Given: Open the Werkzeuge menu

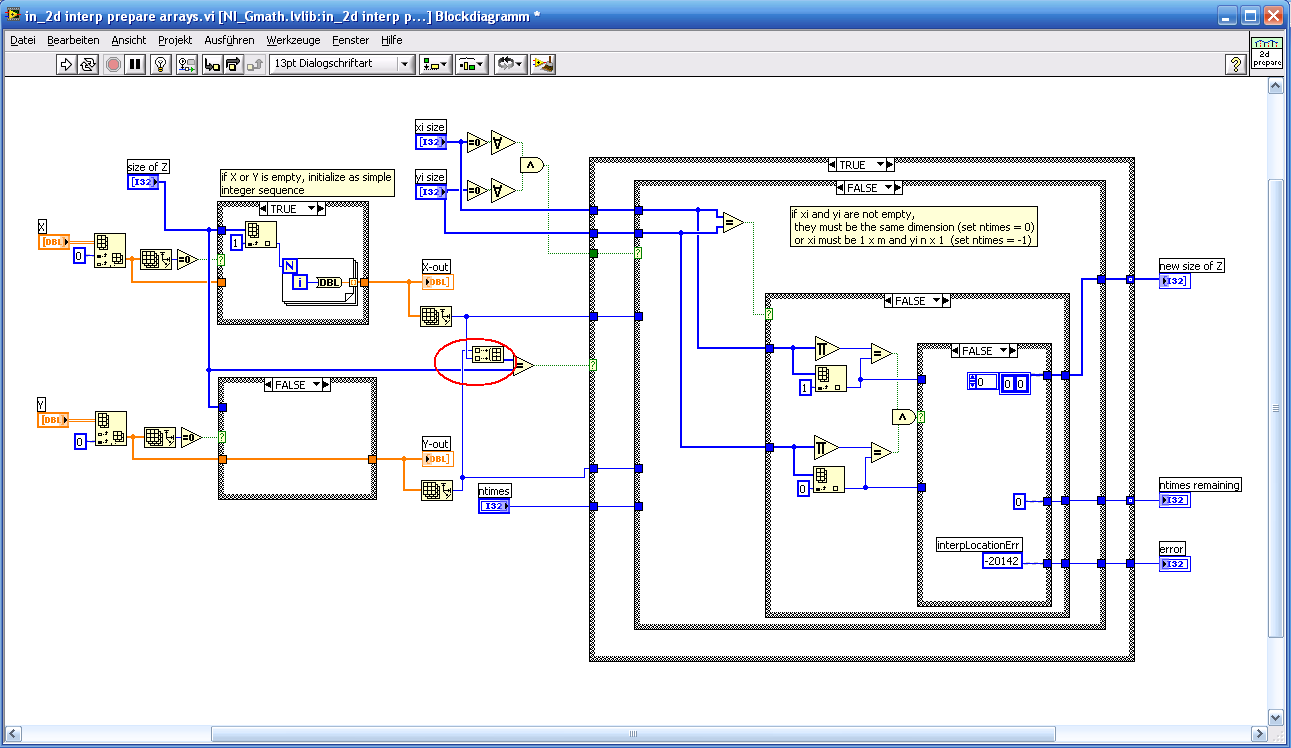Looking at the screenshot, I should coord(293,40).
